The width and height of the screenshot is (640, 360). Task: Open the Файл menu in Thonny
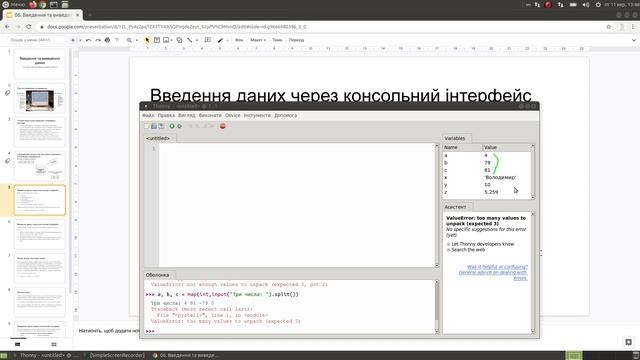148,116
